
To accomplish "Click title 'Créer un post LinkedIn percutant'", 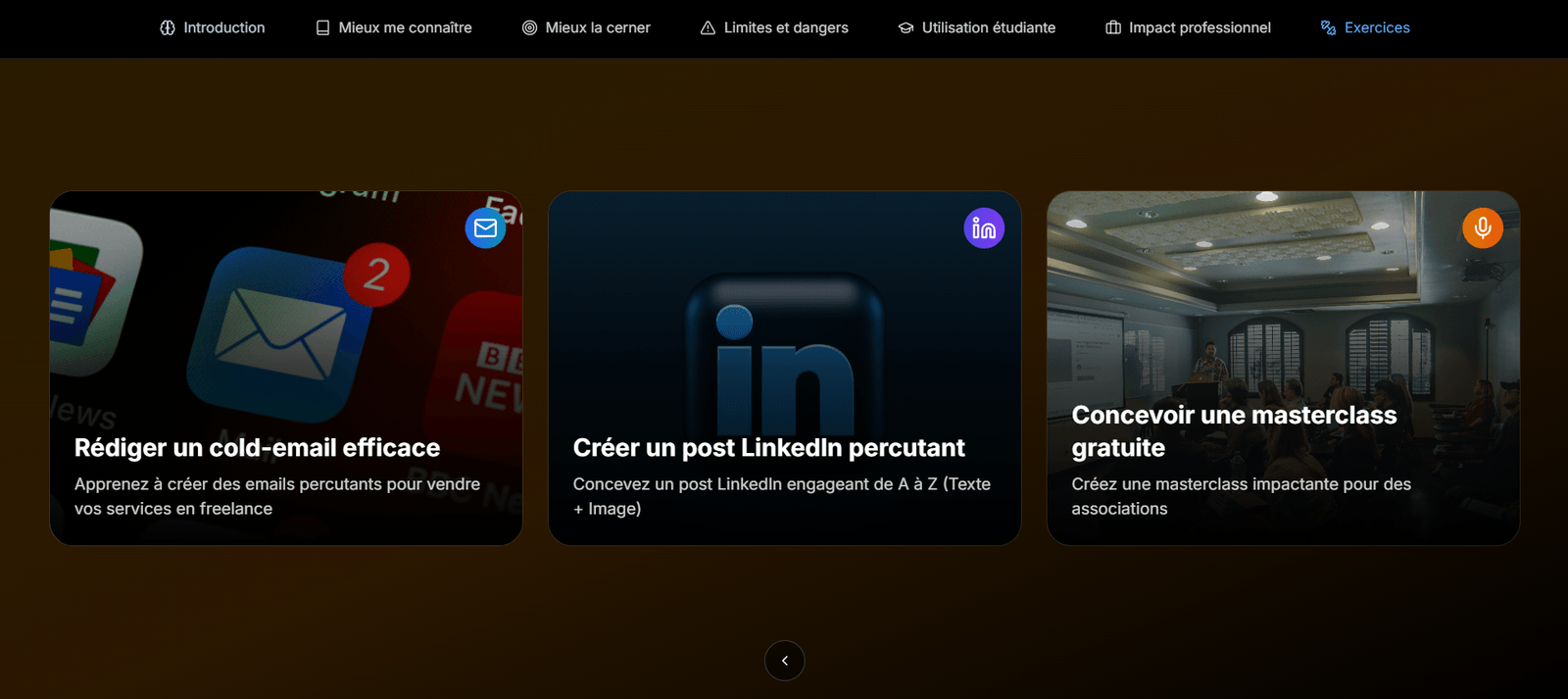I will tap(769, 448).
